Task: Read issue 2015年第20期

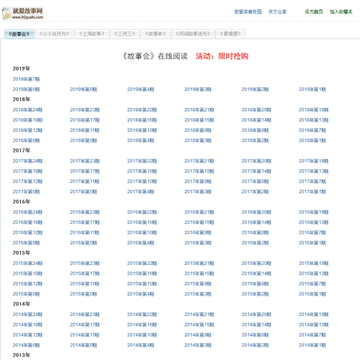Action: (x=256, y=263)
